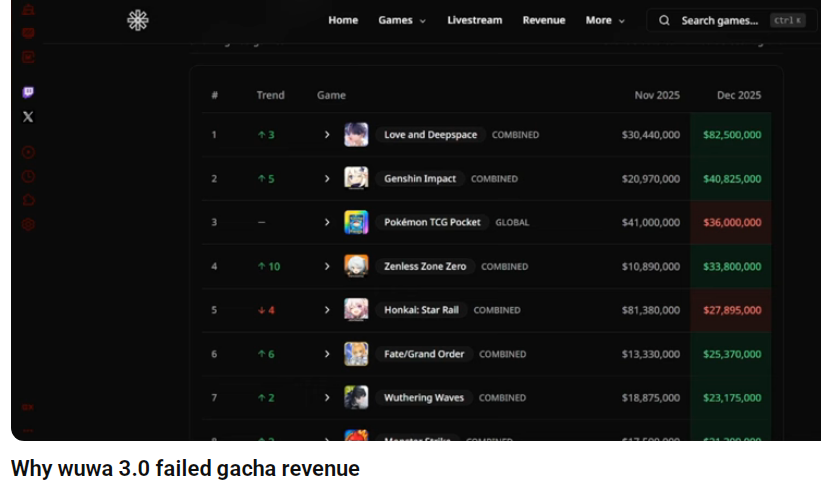Viewport: 821px width, 487px height.
Task: Click the Wuthering Waves game icon
Action: (x=356, y=397)
